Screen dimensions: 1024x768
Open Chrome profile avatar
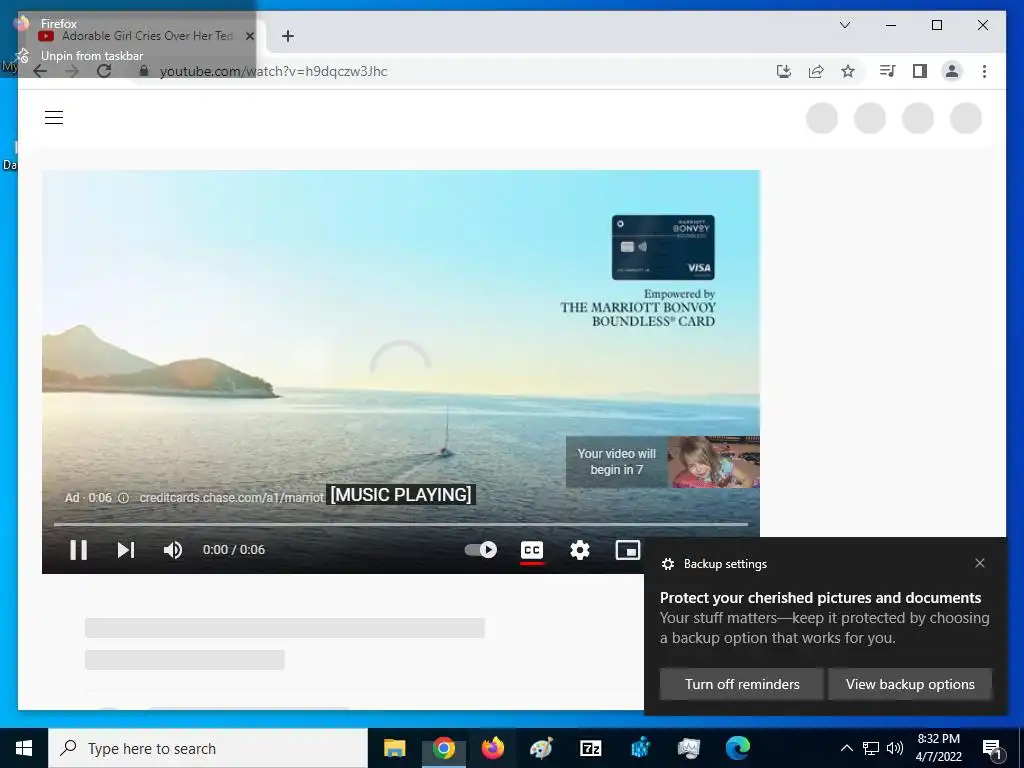(x=952, y=71)
